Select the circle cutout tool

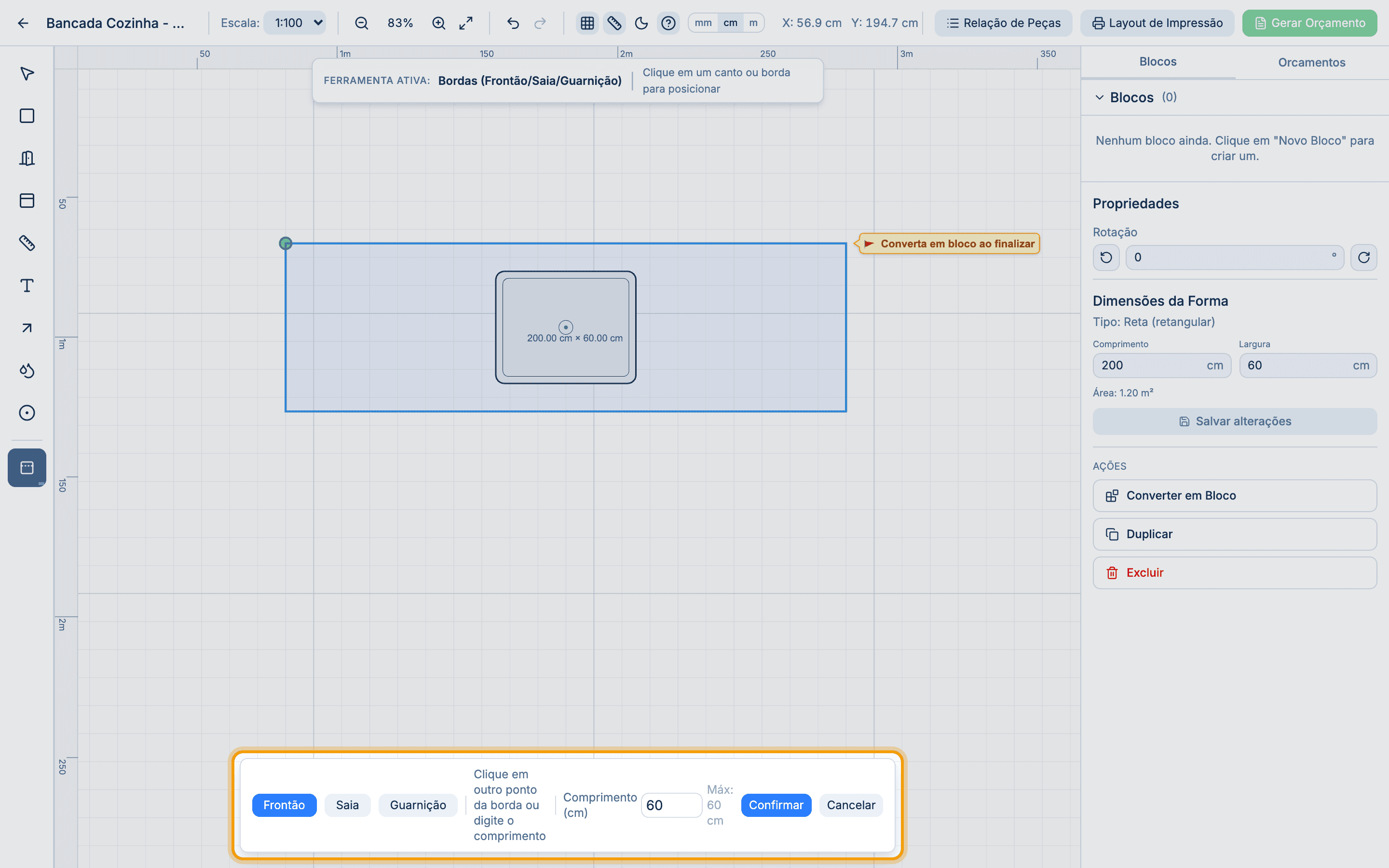pyautogui.click(x=27, y=413)
